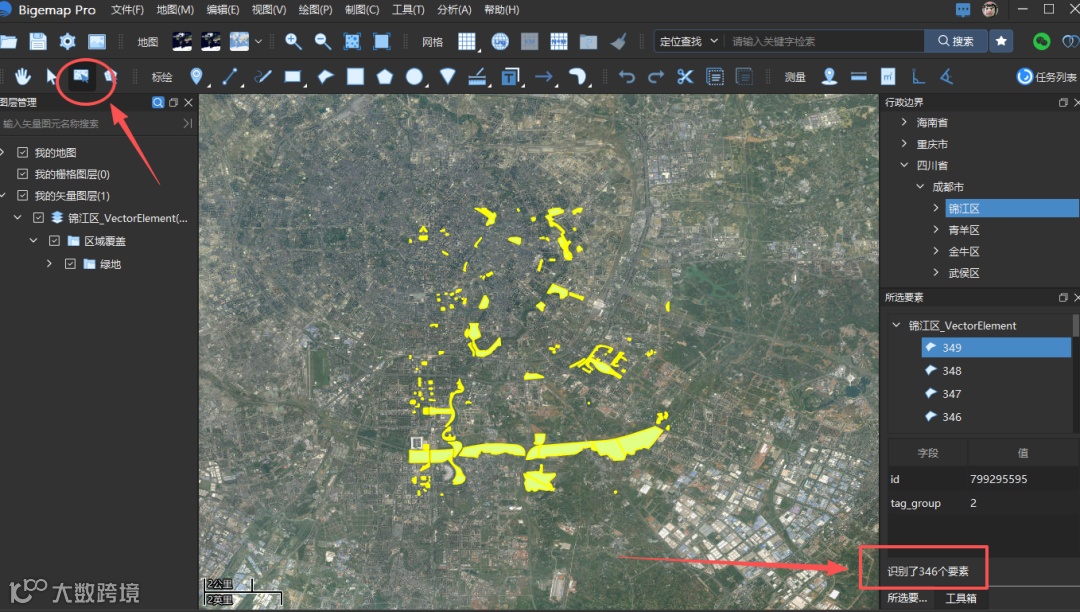Click the redo arrow icon
This screenshot has height=612, width=1080.
pyautogui.click(x=656, y=76)
